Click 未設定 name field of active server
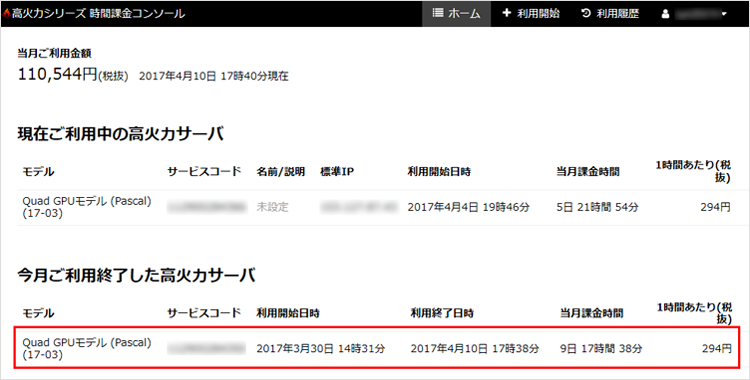This screenshot has height=380, width=750. [272, 207]
